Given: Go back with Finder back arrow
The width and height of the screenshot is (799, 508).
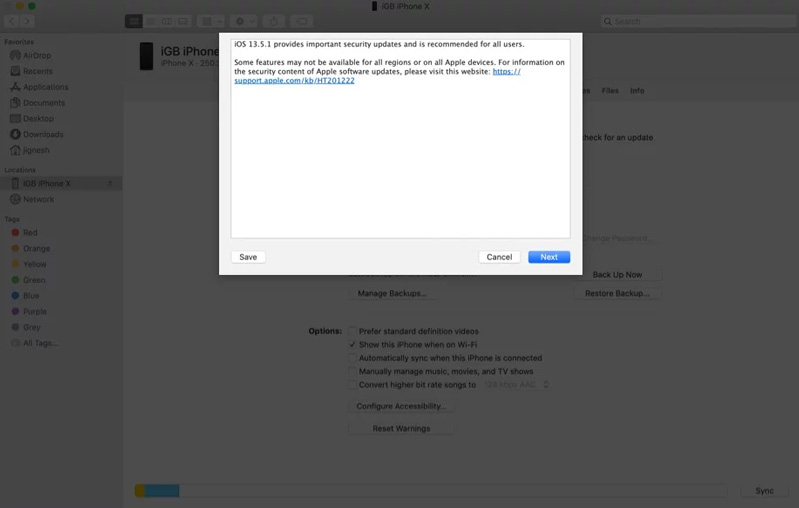Looking at the screenshot, I should 12,21.
